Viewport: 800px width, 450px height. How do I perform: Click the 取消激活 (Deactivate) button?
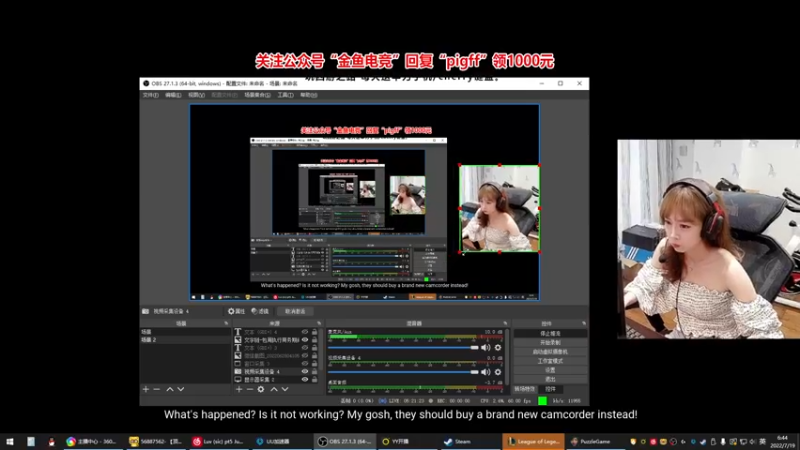(x=295, y=311)
